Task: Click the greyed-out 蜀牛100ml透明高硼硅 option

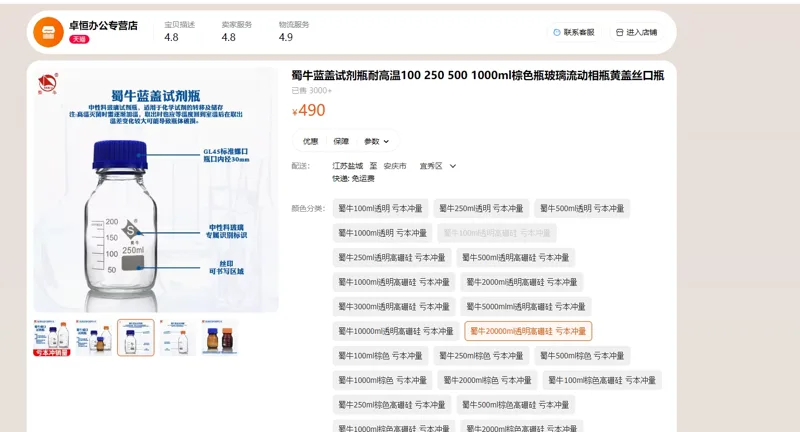Action: coord(497,233)
